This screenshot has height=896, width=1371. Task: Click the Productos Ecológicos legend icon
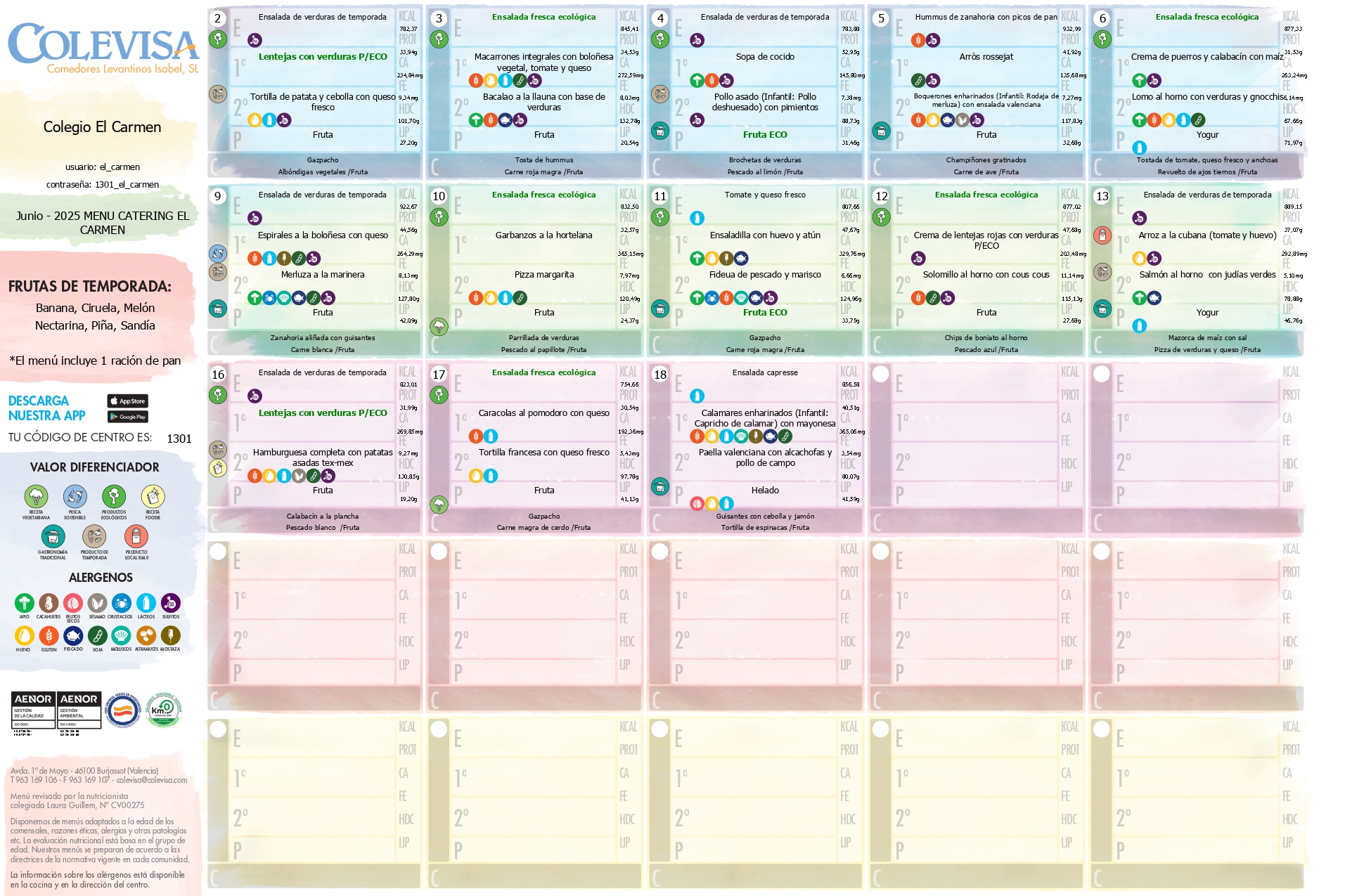(114, 497)
